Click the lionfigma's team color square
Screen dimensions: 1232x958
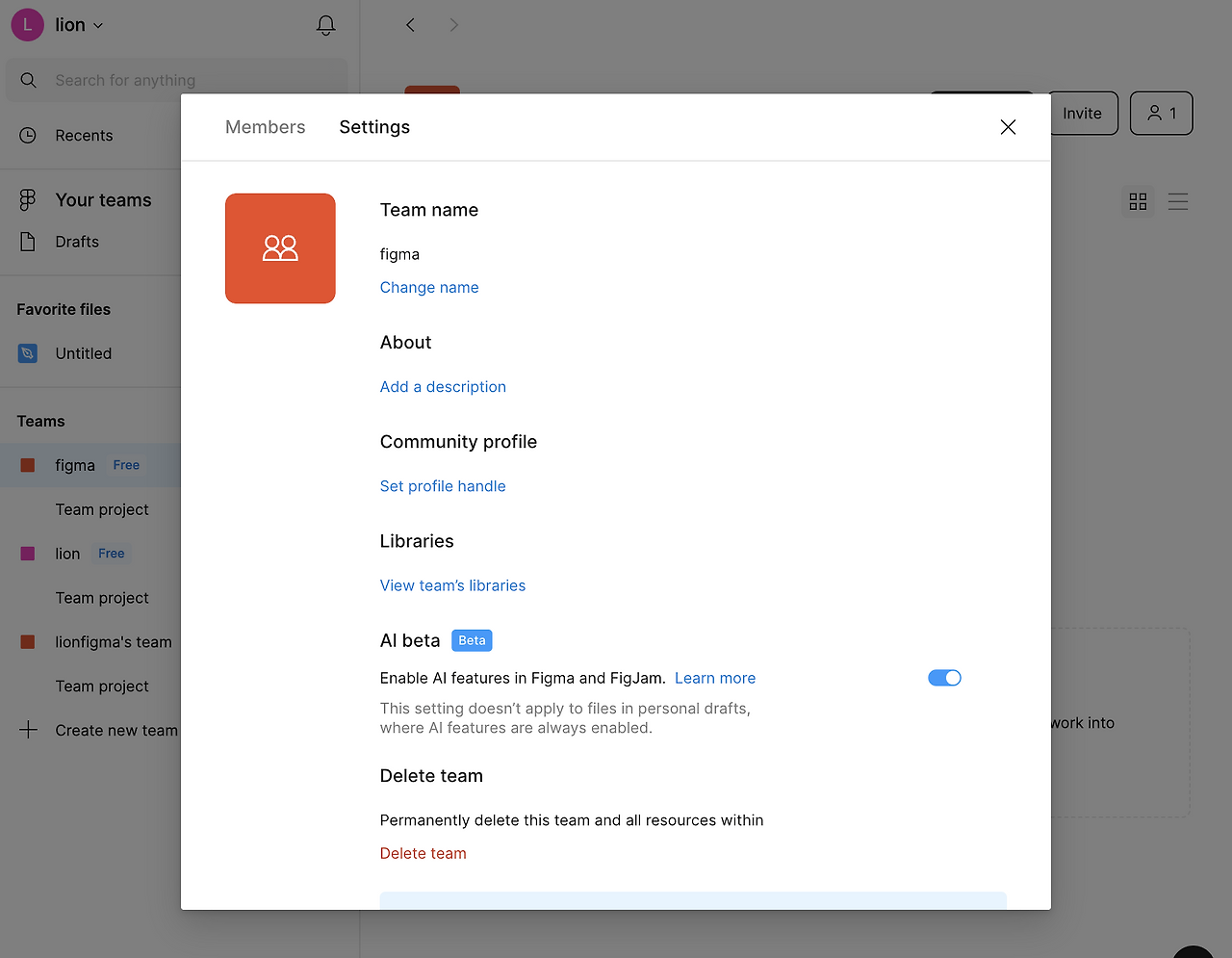tap(28, 642)
